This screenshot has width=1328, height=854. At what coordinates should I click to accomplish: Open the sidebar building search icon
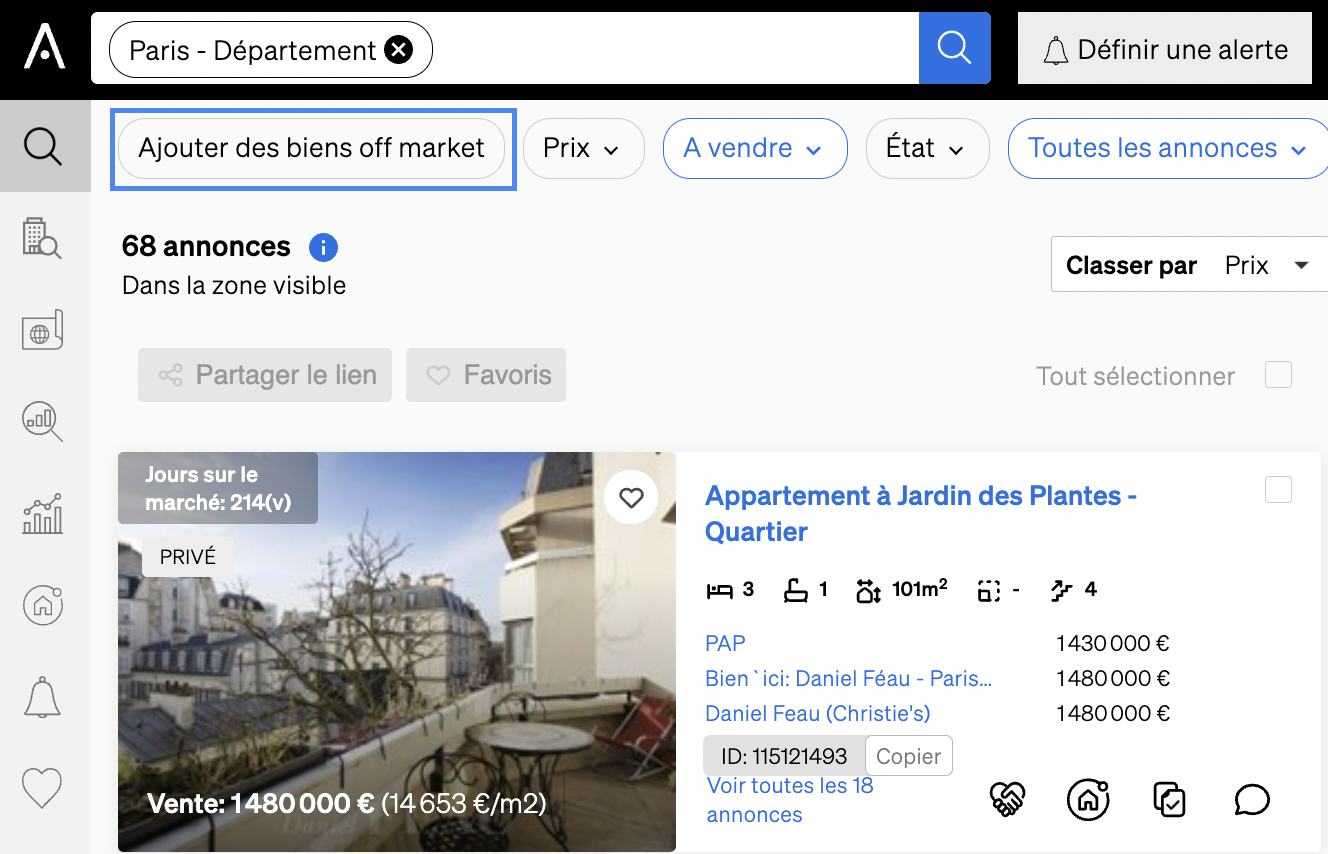point(42,239)
